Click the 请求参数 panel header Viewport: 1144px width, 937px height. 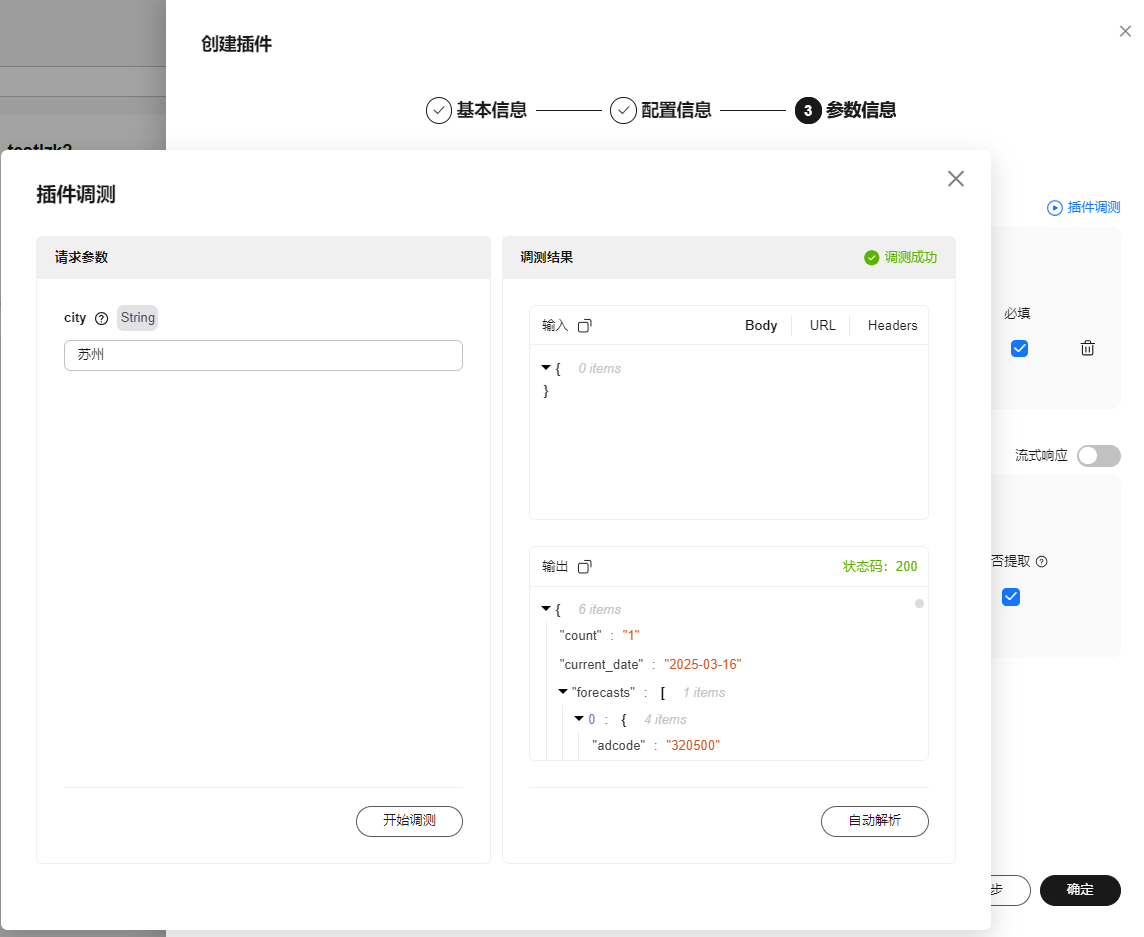pyautogui.click(x=263, y=258)
